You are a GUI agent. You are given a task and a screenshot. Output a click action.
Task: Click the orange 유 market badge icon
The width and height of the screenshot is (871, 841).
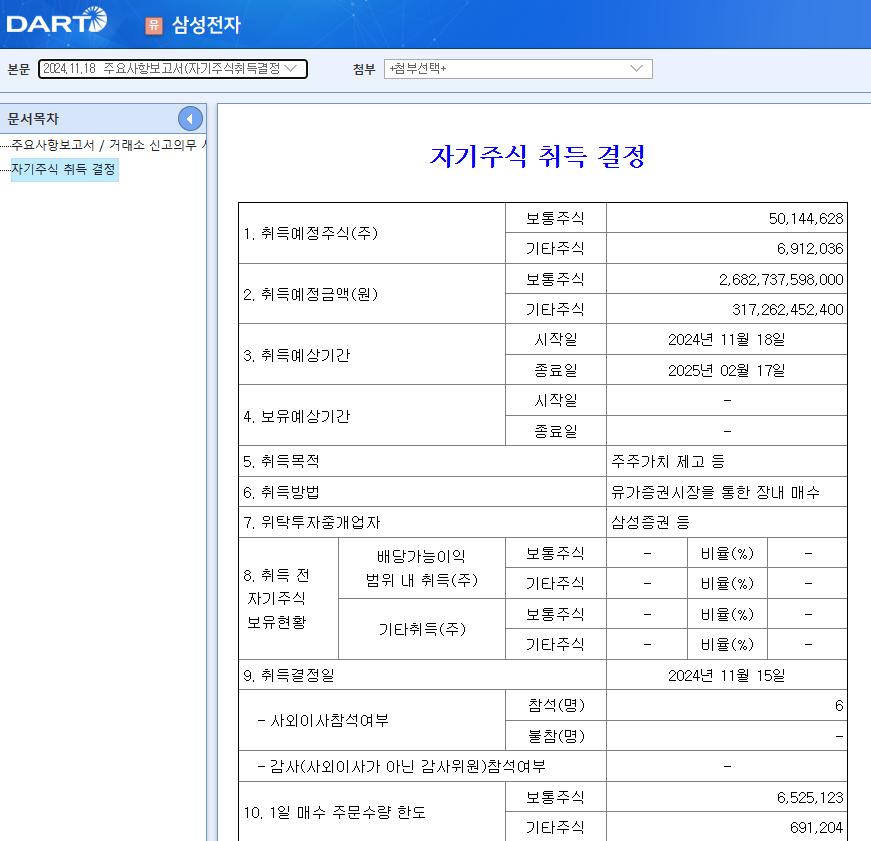154,25
